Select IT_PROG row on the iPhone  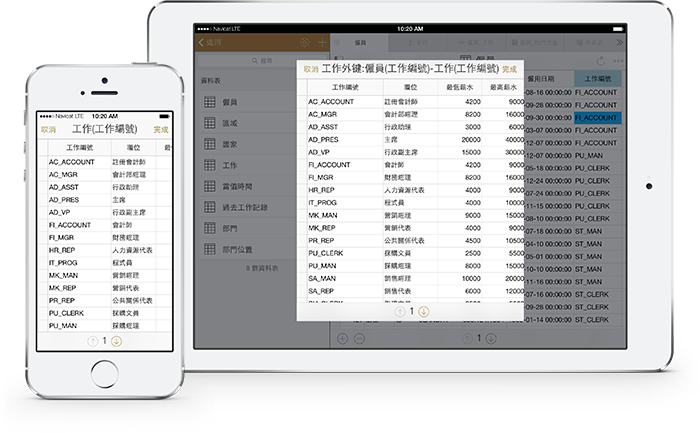point(105,263)
